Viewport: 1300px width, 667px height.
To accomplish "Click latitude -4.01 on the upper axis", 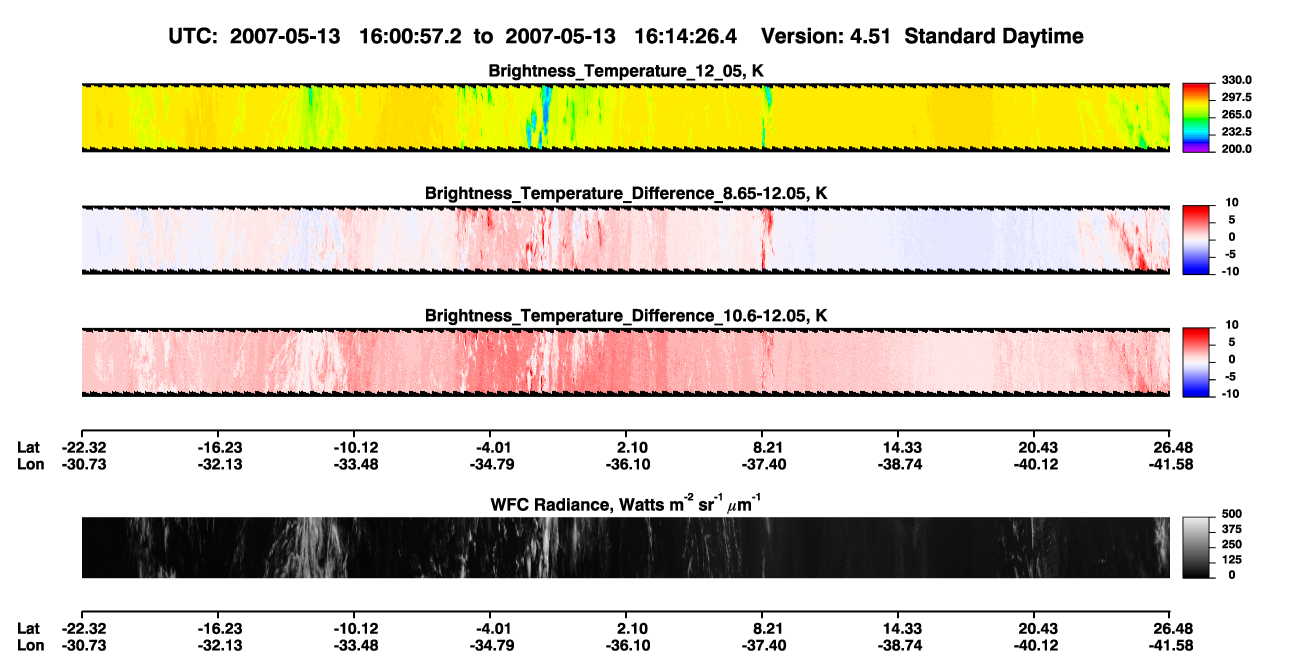I will (x=494, y=448).
